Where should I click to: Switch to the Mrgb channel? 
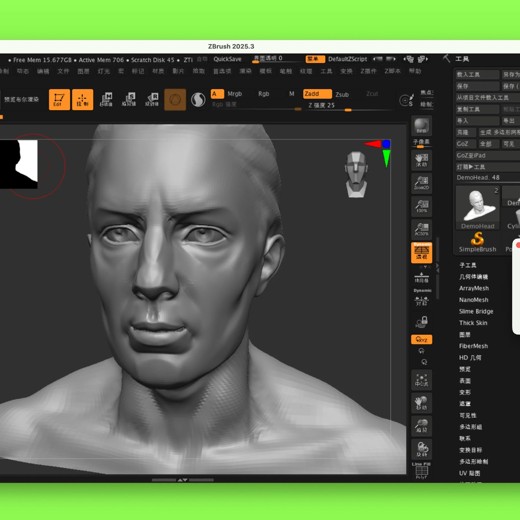click(x=235, y=94)
